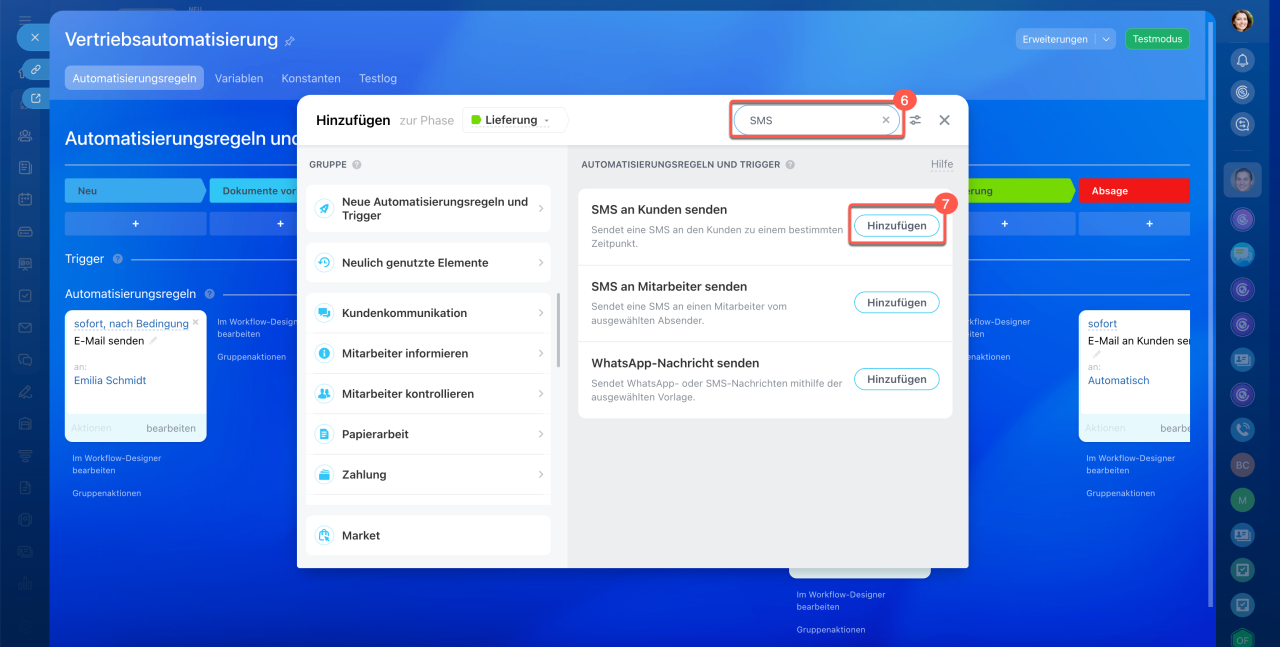Open the user profile avatar at top right

click(x=1242, y=20)
